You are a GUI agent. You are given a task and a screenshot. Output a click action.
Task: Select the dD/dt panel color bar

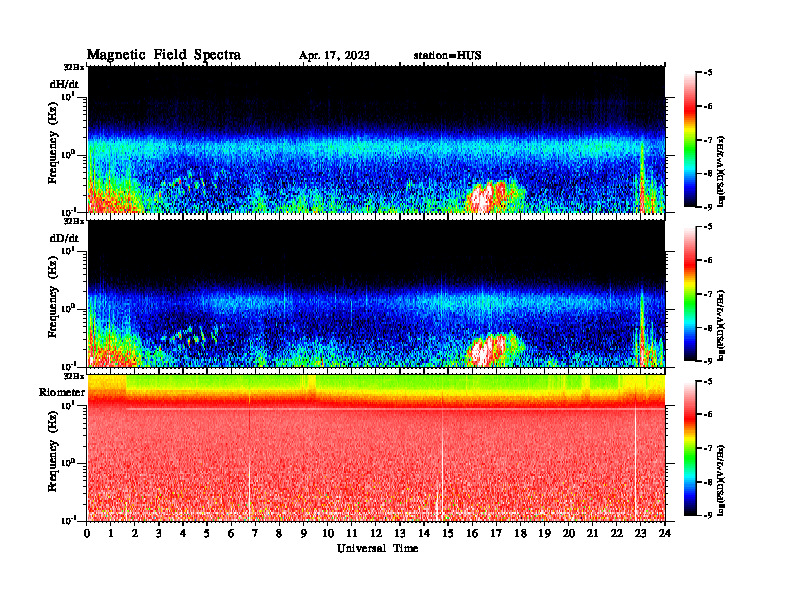click(x=689, y=294)
